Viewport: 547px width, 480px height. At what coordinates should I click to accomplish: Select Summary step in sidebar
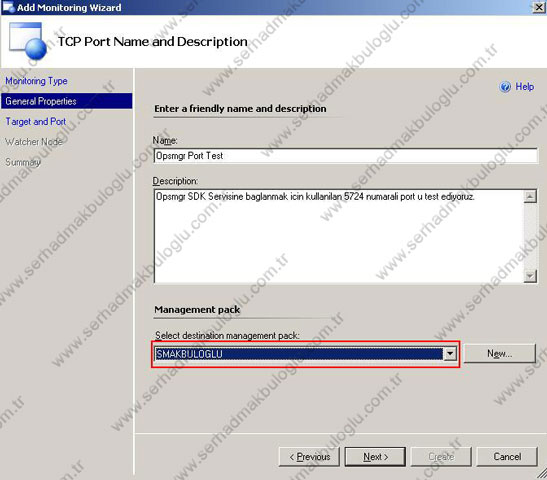(23, 162)
